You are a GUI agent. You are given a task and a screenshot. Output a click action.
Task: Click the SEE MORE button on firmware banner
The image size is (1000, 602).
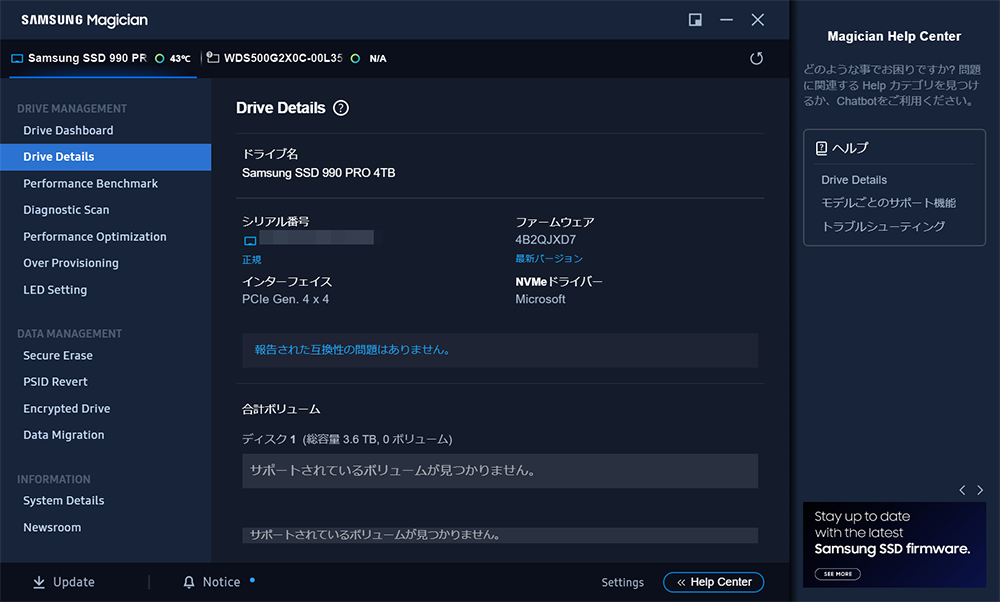click(x=837, y=574)
